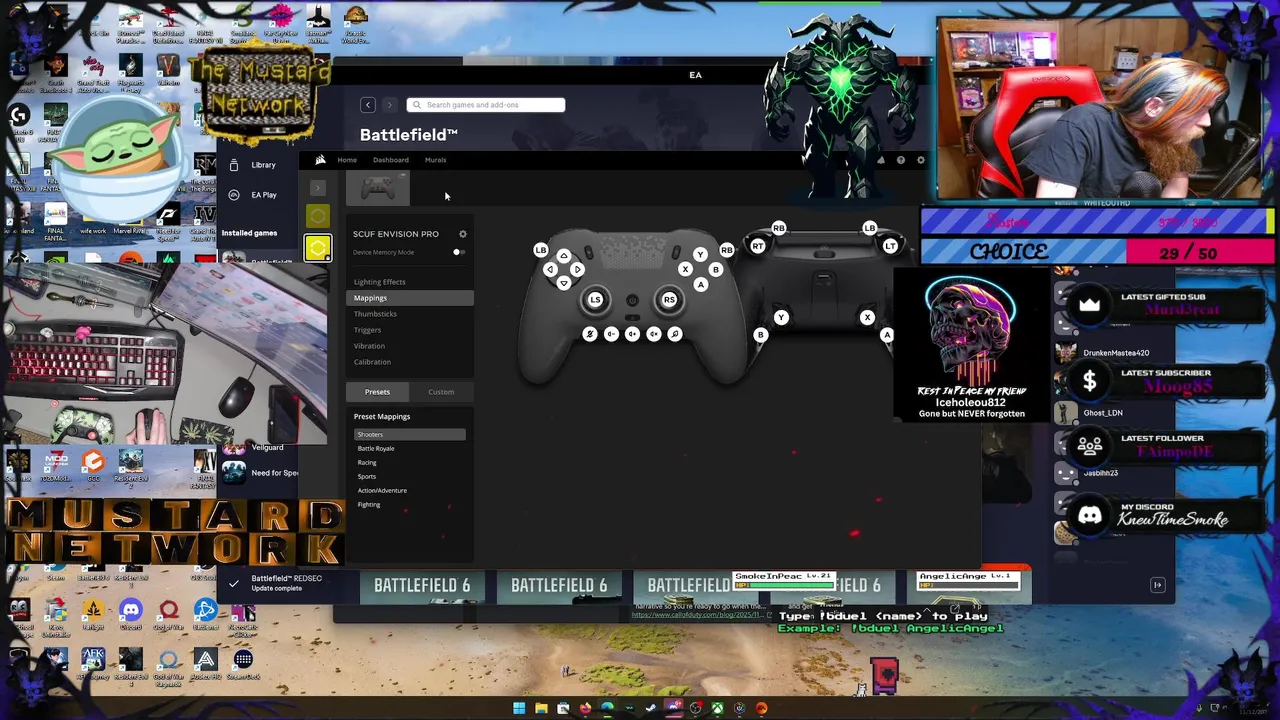
Task: Choose Shooters preset mapping
Action: (410, 434)
